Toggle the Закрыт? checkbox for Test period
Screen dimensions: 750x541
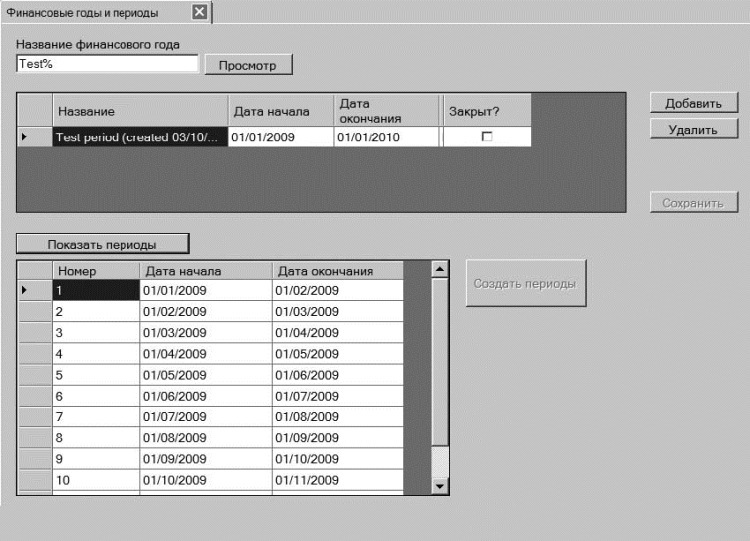click(x=487, y=137)
